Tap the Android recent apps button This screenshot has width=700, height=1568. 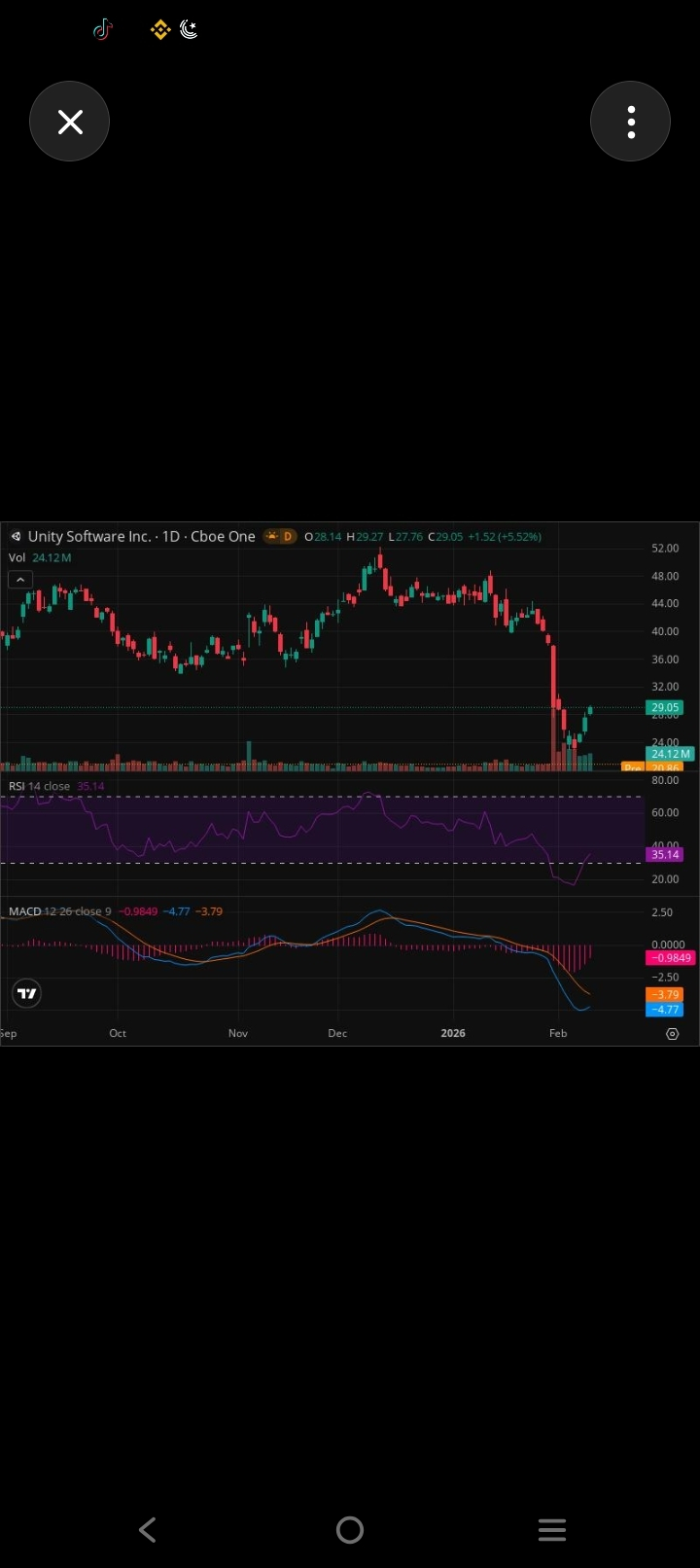click(x=552, y=1530)
